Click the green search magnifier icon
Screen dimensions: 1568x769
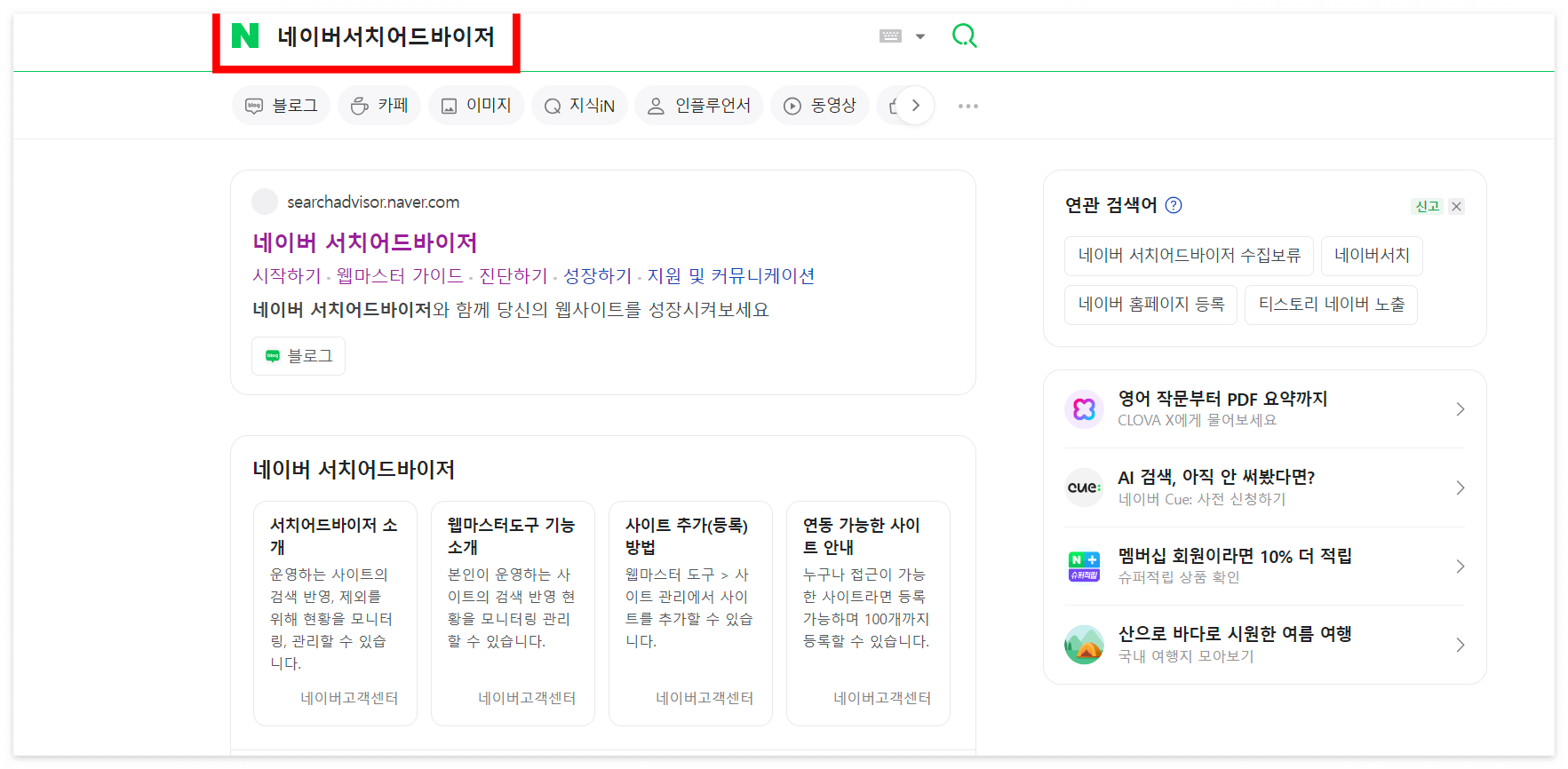pyautogui.click(x=964, y=36)
